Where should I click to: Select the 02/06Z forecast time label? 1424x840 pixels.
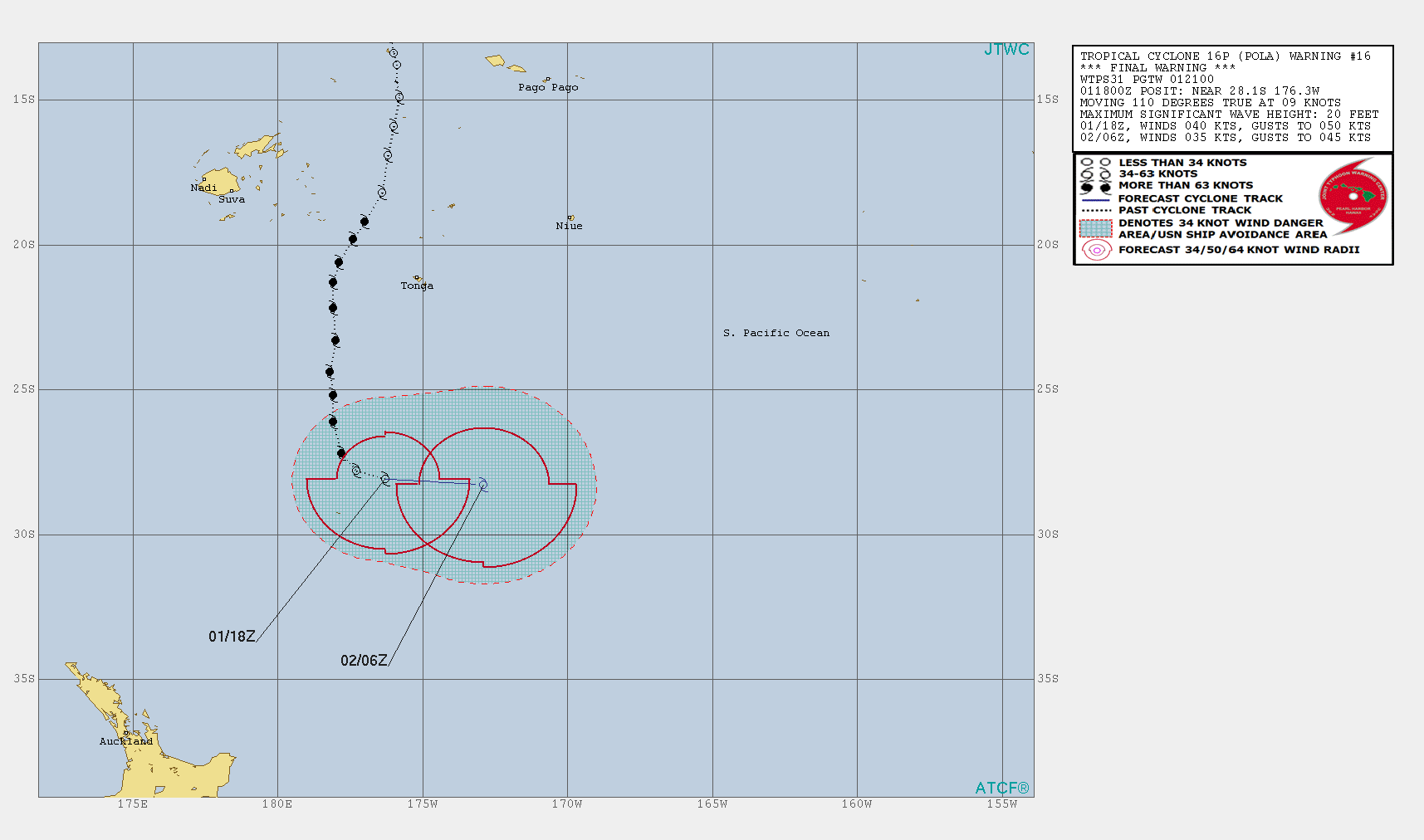tap(364, 661)
